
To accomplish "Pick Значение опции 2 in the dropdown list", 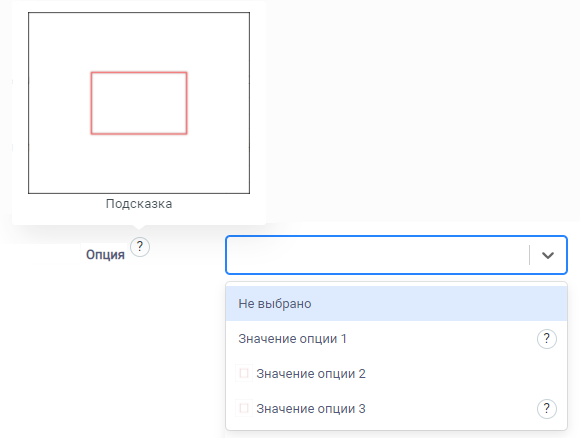I will pos(311,374).
